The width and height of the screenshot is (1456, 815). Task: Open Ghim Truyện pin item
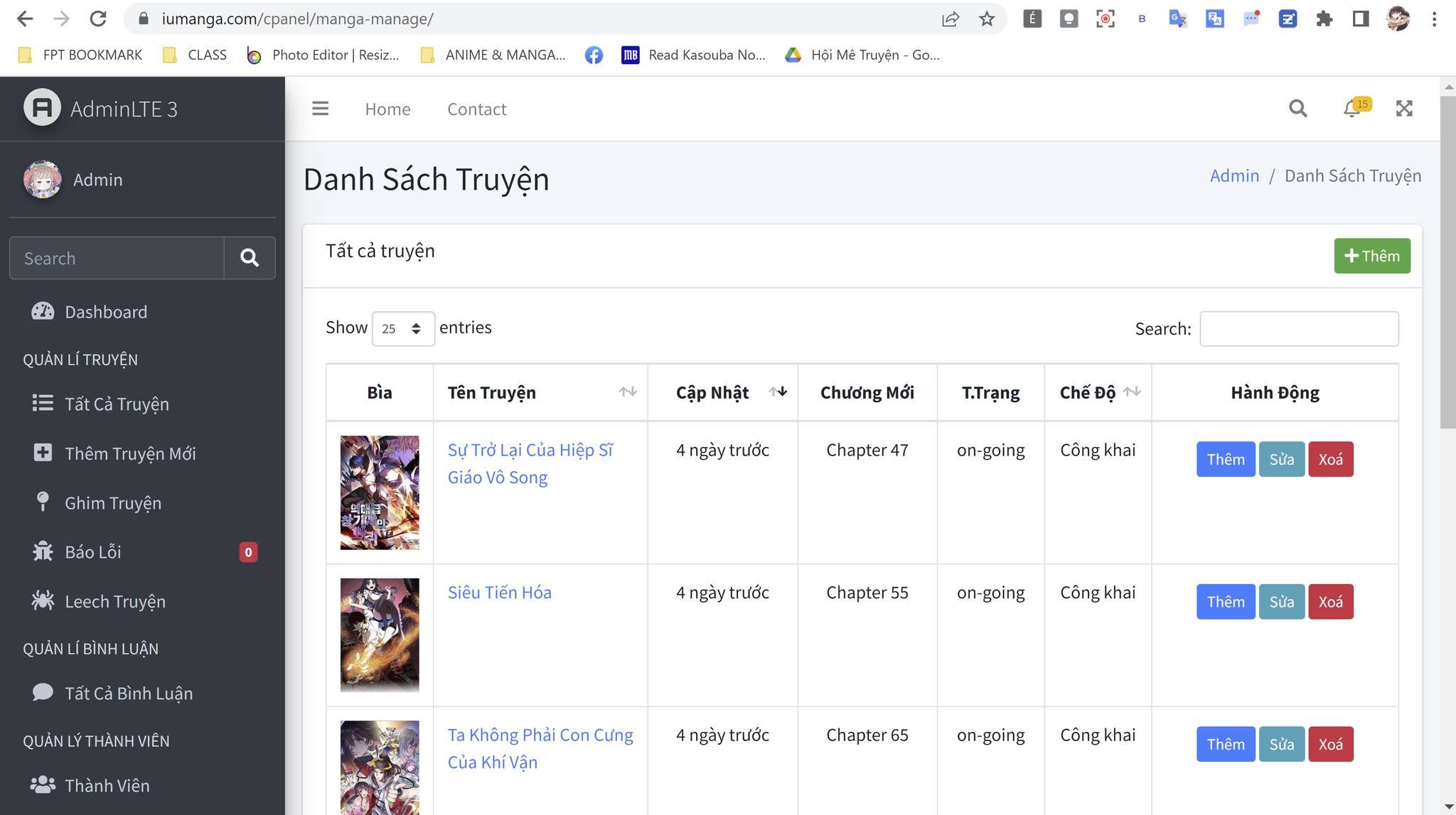tap(113, 503)
